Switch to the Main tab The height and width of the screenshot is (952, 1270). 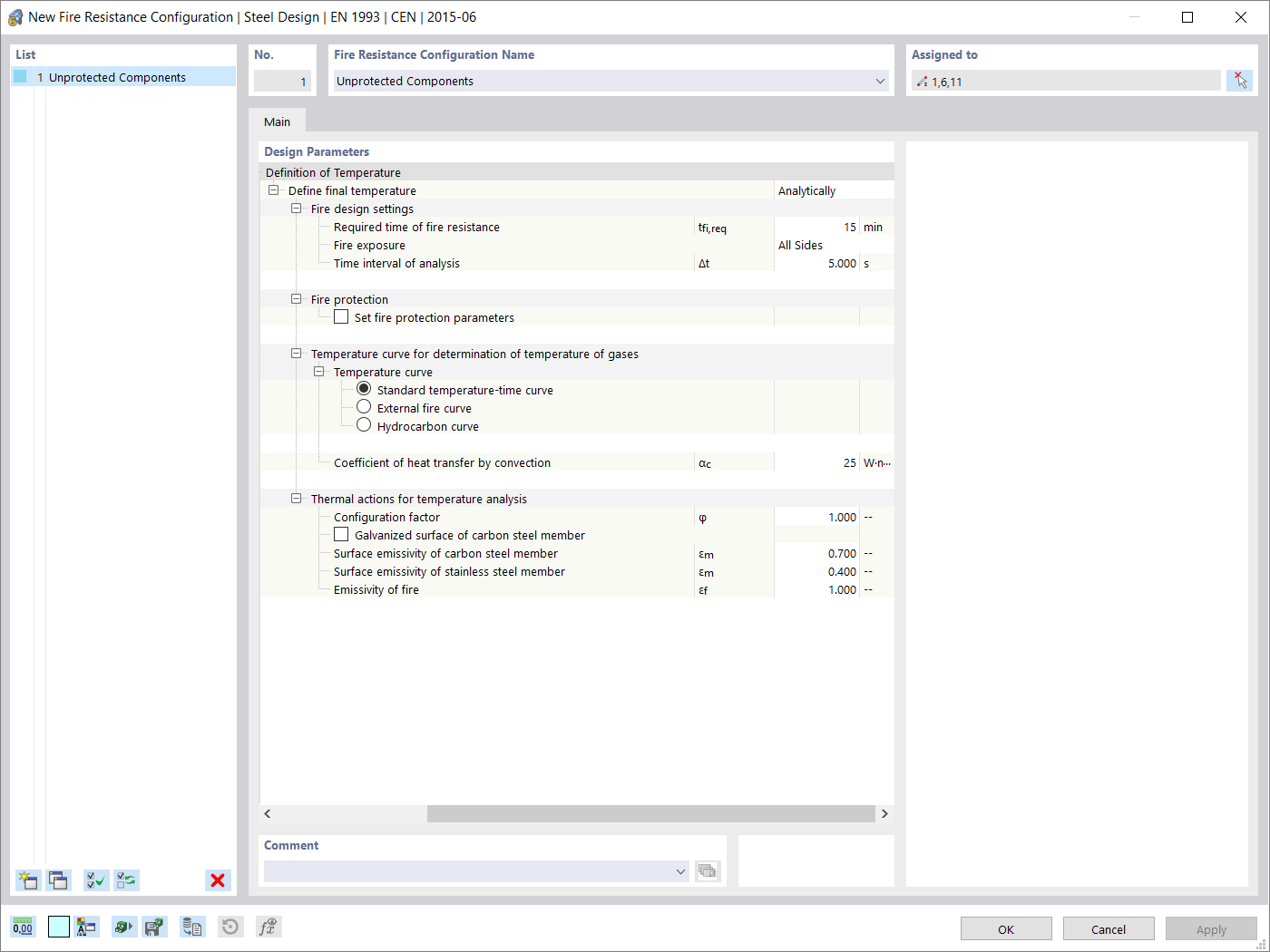tap(277, 121)
